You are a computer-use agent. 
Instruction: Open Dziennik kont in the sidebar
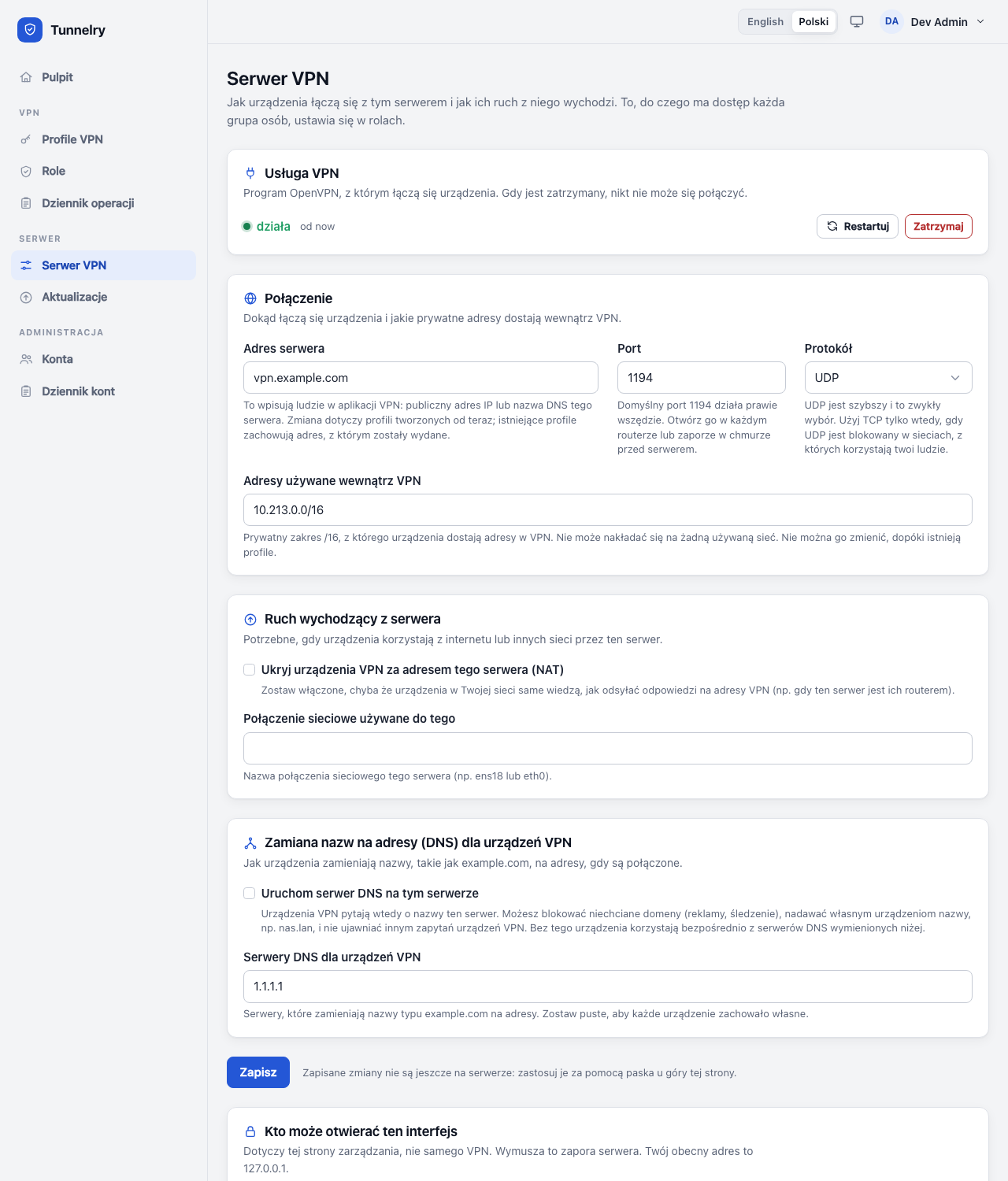coord(103,391)
